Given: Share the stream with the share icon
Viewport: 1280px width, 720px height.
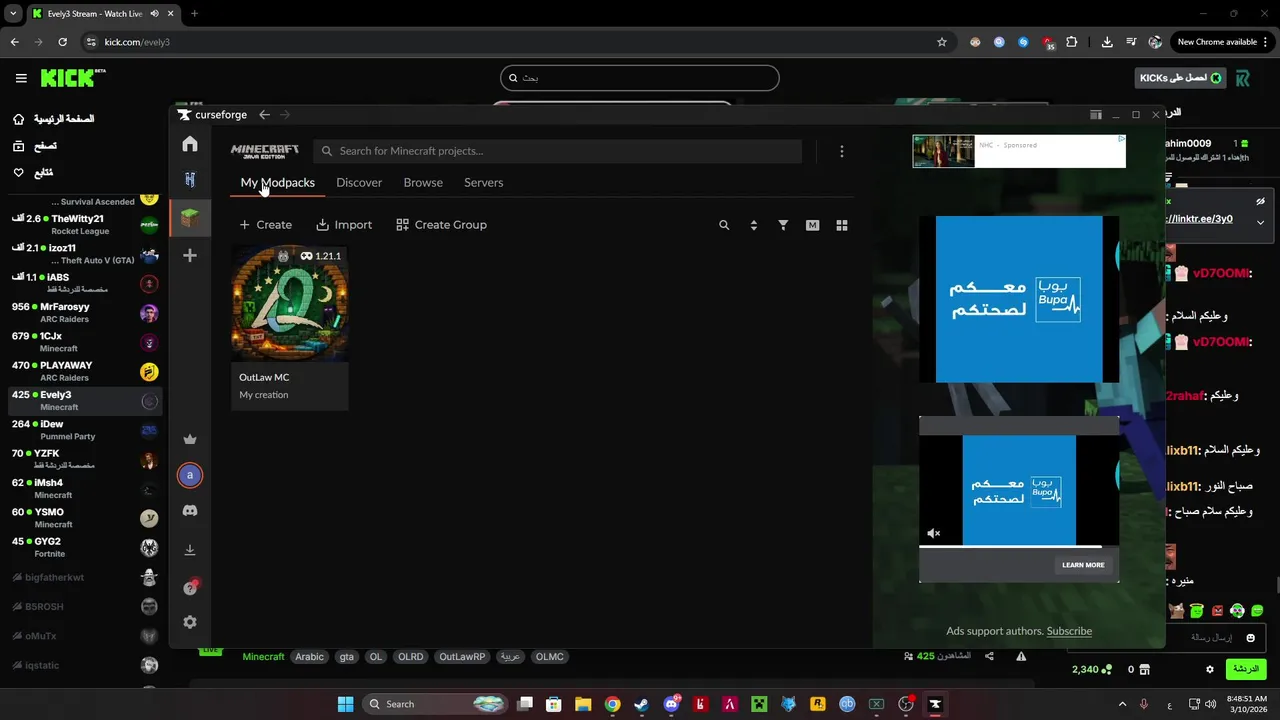Looking at the screenshot, I should coord(989,657).
